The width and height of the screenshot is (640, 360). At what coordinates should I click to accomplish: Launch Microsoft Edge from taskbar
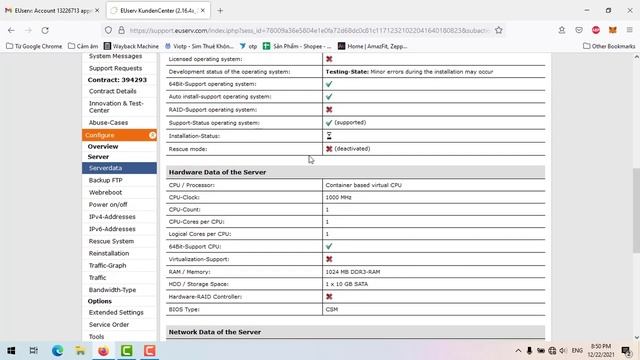[x=57, y=351]
